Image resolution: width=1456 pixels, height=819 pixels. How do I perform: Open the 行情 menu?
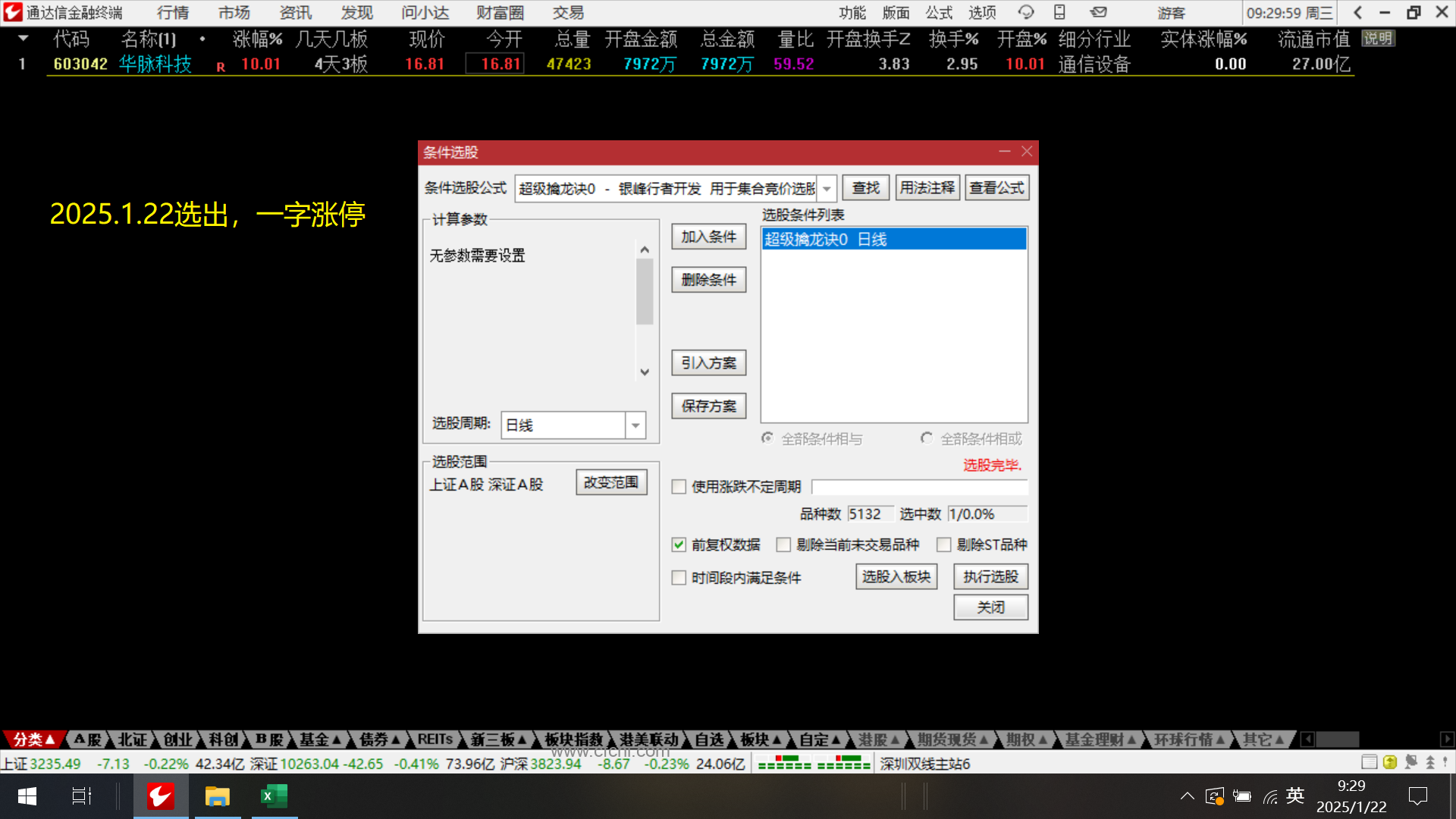pyautogui.click(x=173, y=12)
